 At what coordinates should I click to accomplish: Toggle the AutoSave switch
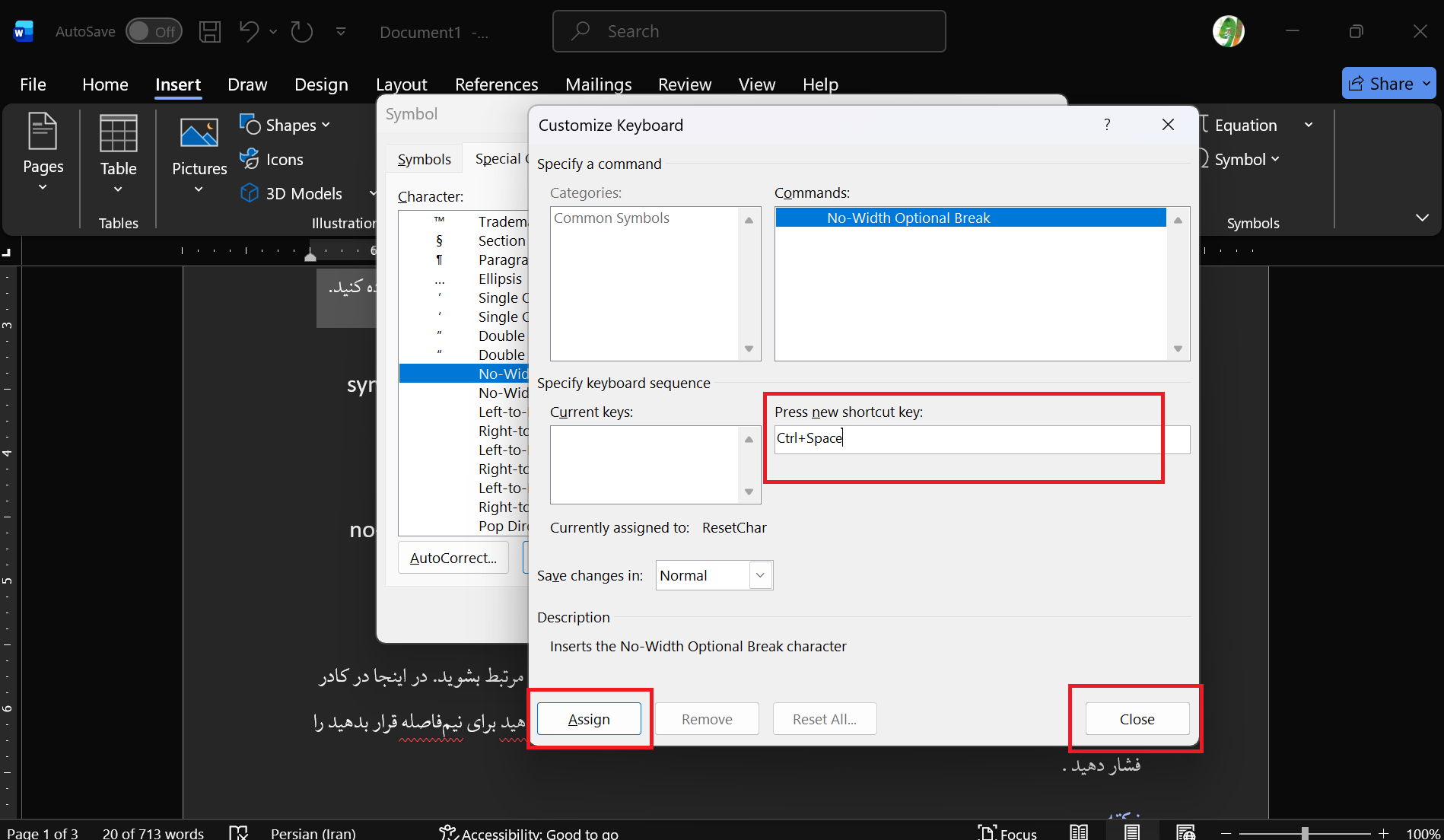pos(153,32)
